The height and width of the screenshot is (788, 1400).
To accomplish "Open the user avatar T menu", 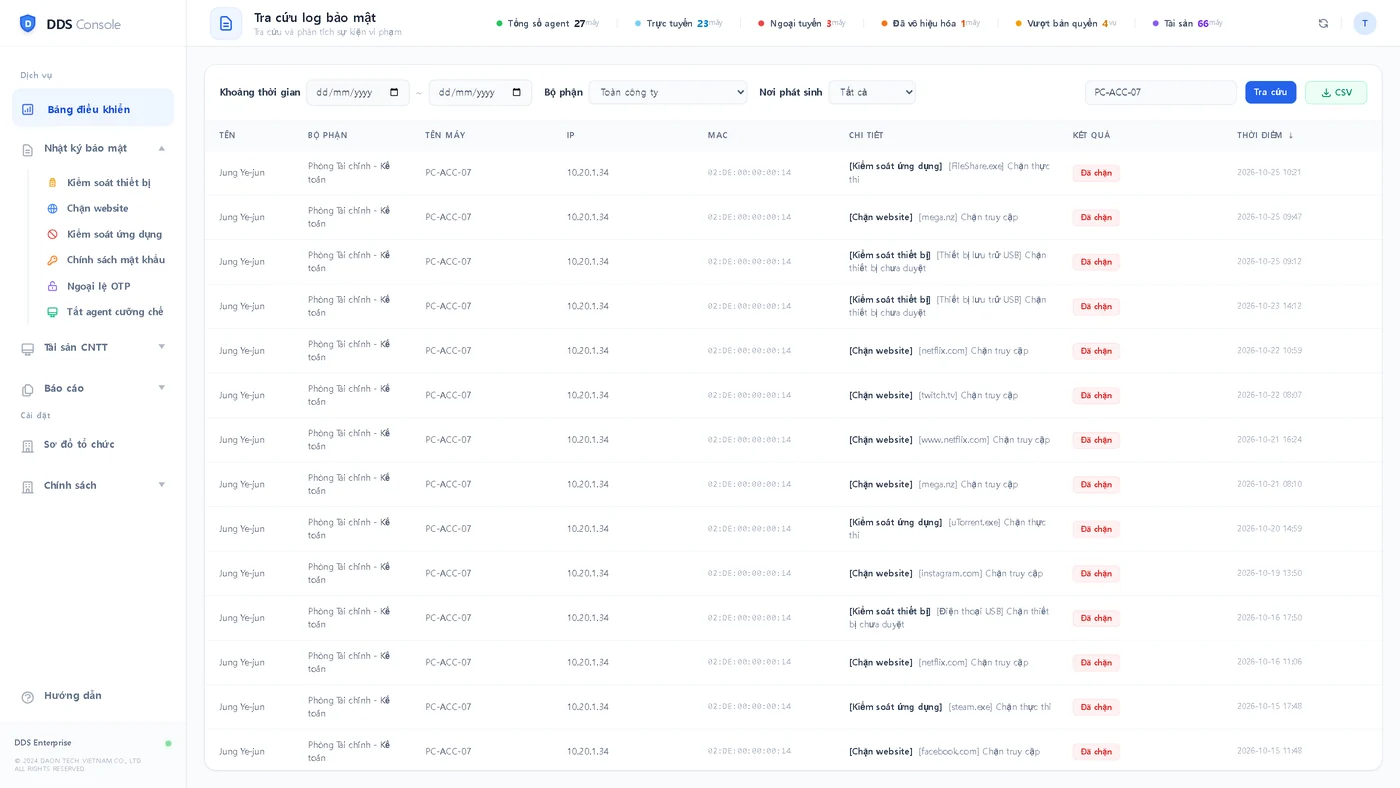I will [x=1364, y=23].
